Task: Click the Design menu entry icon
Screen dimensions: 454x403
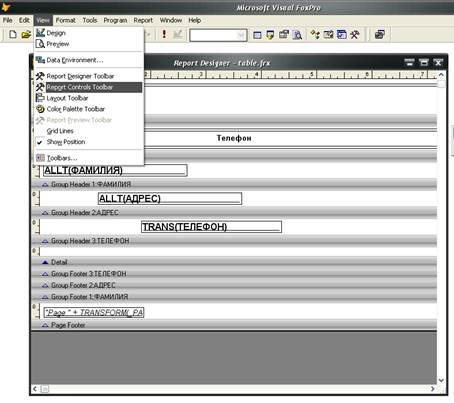Action: (x=40, y=33)
